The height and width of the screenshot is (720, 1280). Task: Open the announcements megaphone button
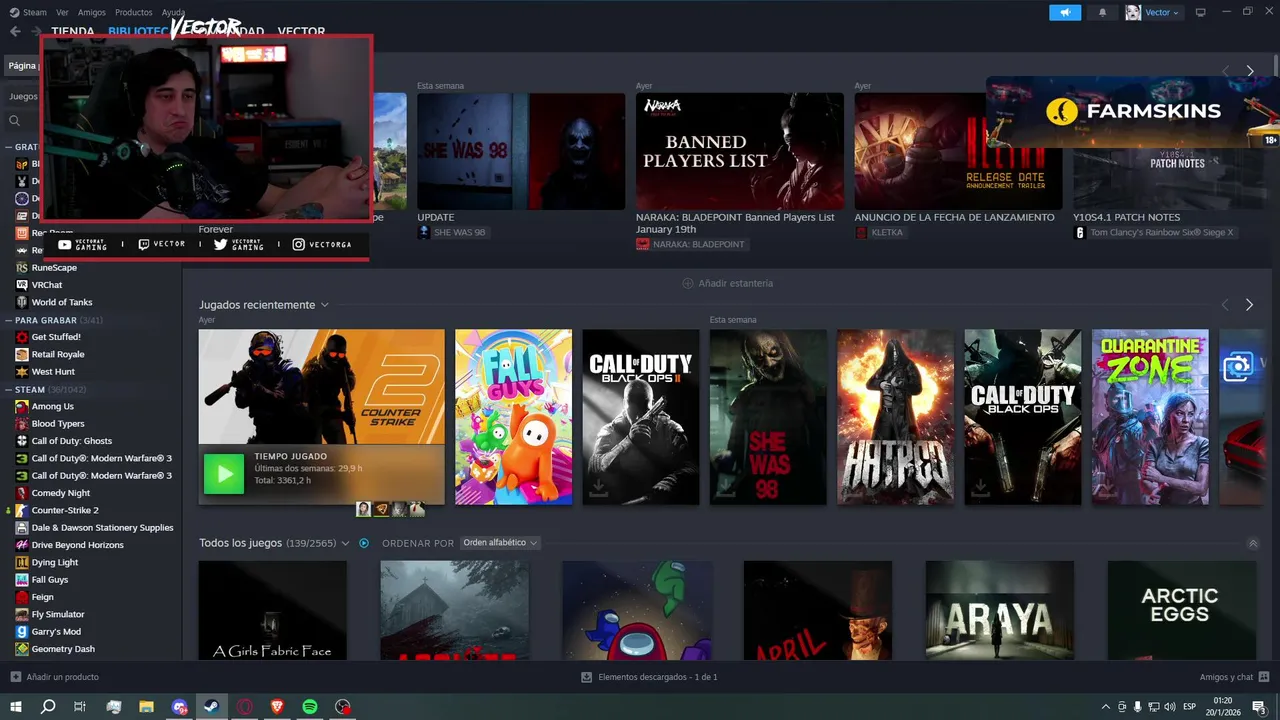click(x=1065, y=12)
